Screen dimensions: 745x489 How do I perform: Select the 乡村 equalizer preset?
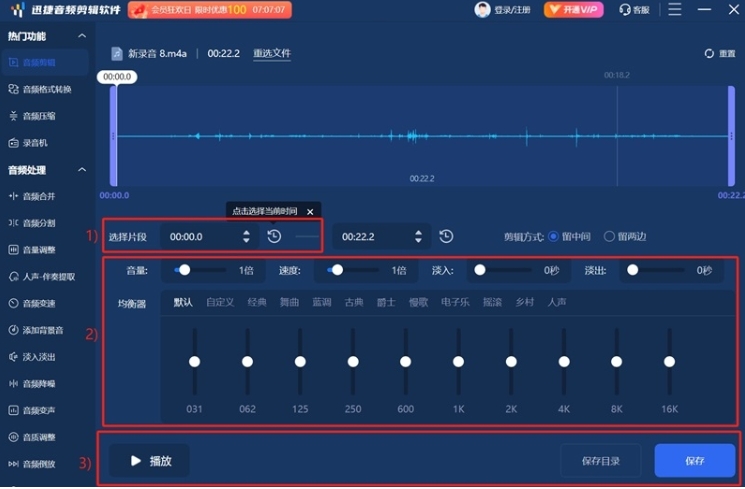525,302
